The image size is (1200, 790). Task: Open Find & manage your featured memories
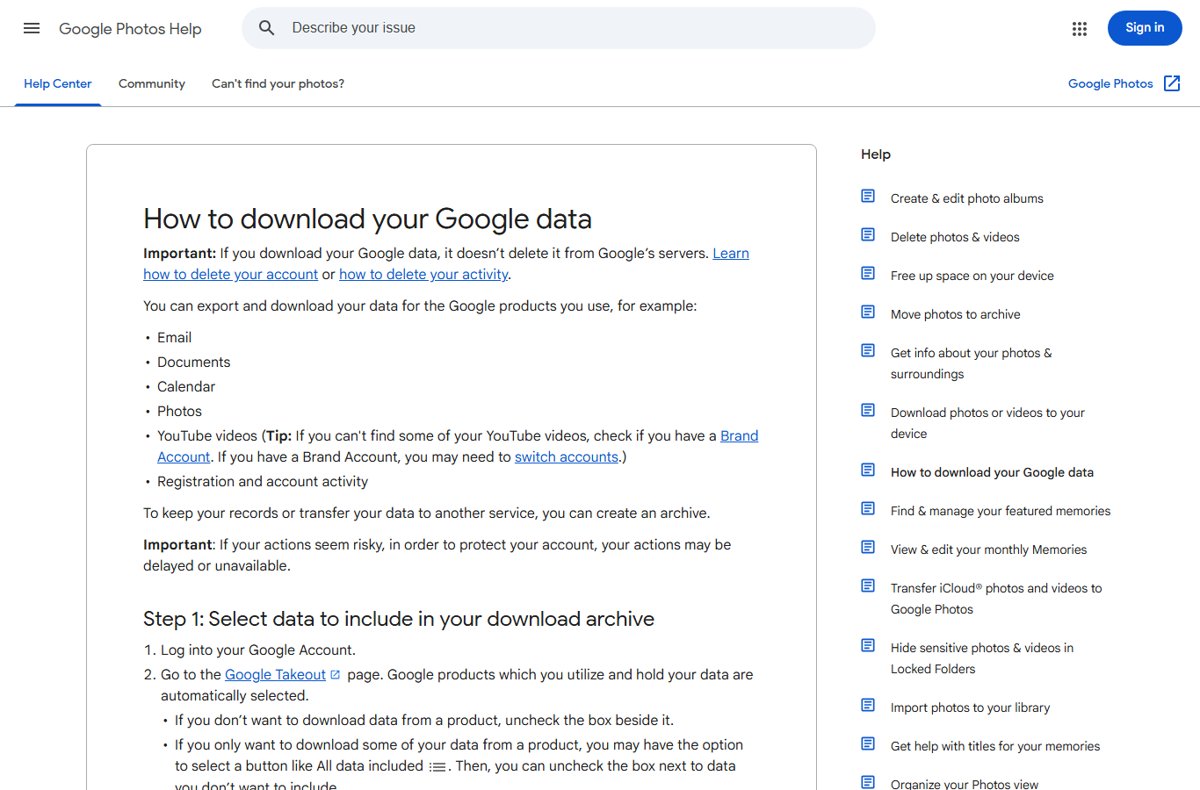[1001, 511]
